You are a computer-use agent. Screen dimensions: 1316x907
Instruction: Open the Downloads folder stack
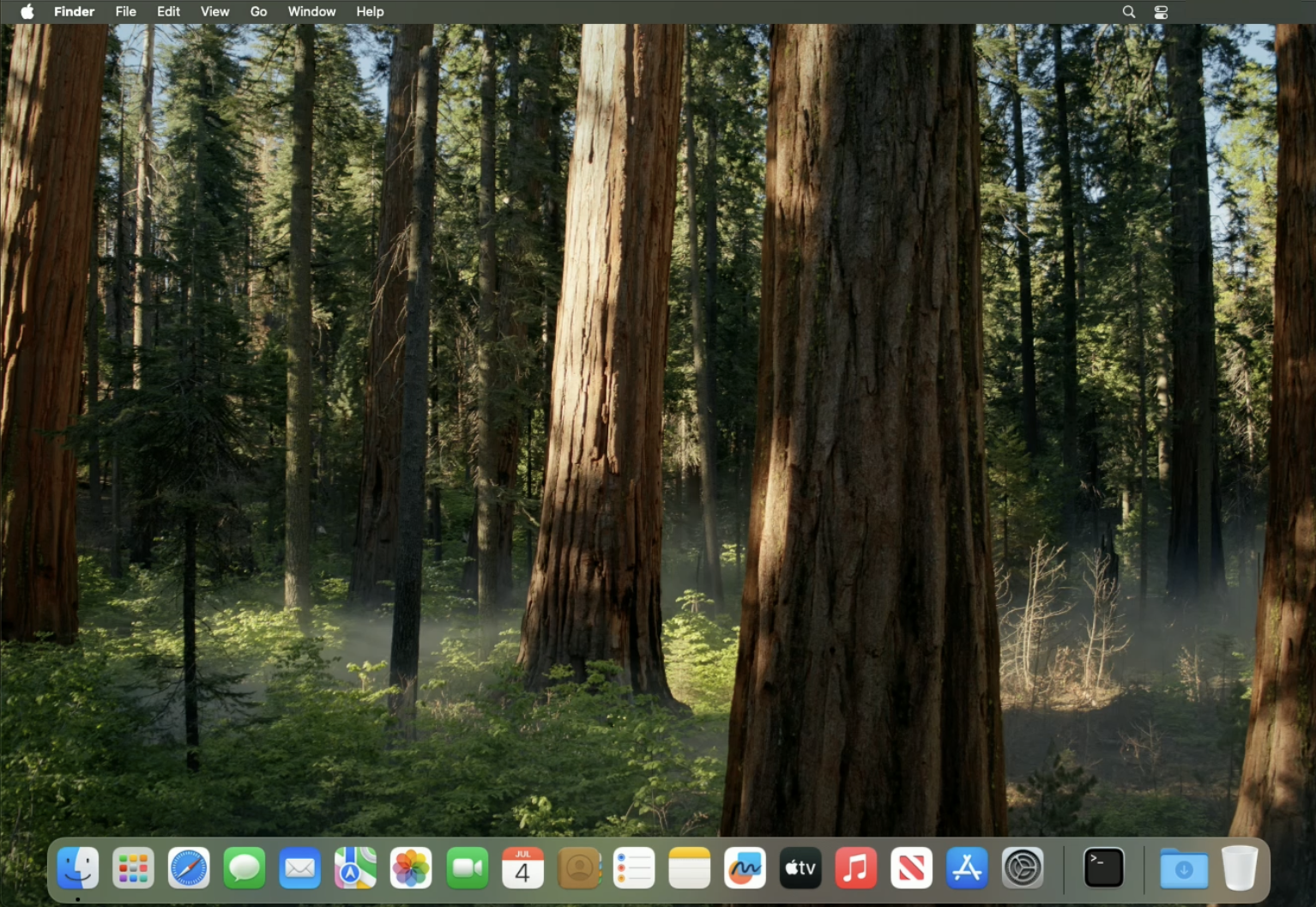pos(1184,868)
